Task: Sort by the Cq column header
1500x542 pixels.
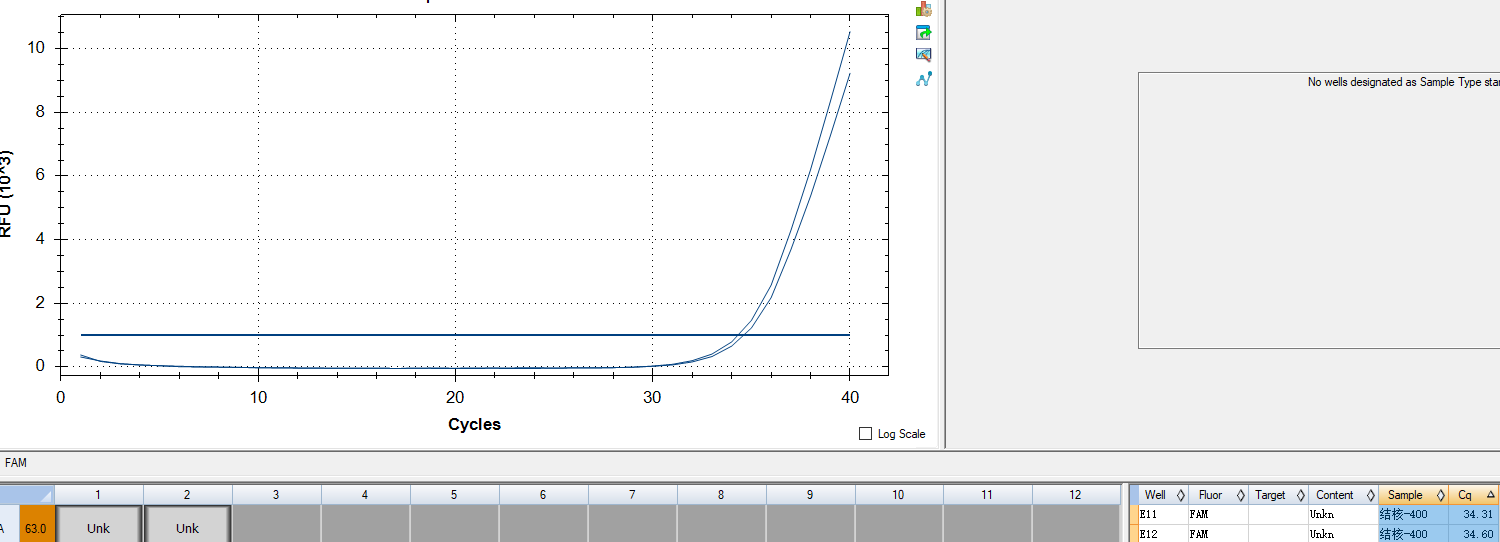Action: pos(1474,495)
